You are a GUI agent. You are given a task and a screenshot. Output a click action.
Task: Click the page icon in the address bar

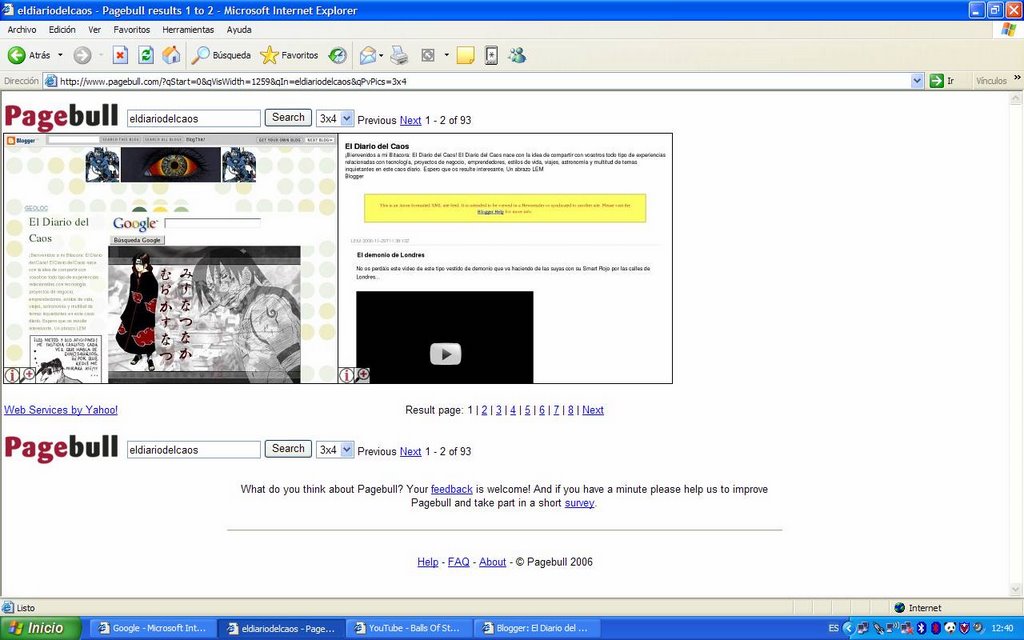[x=51, y=81]
